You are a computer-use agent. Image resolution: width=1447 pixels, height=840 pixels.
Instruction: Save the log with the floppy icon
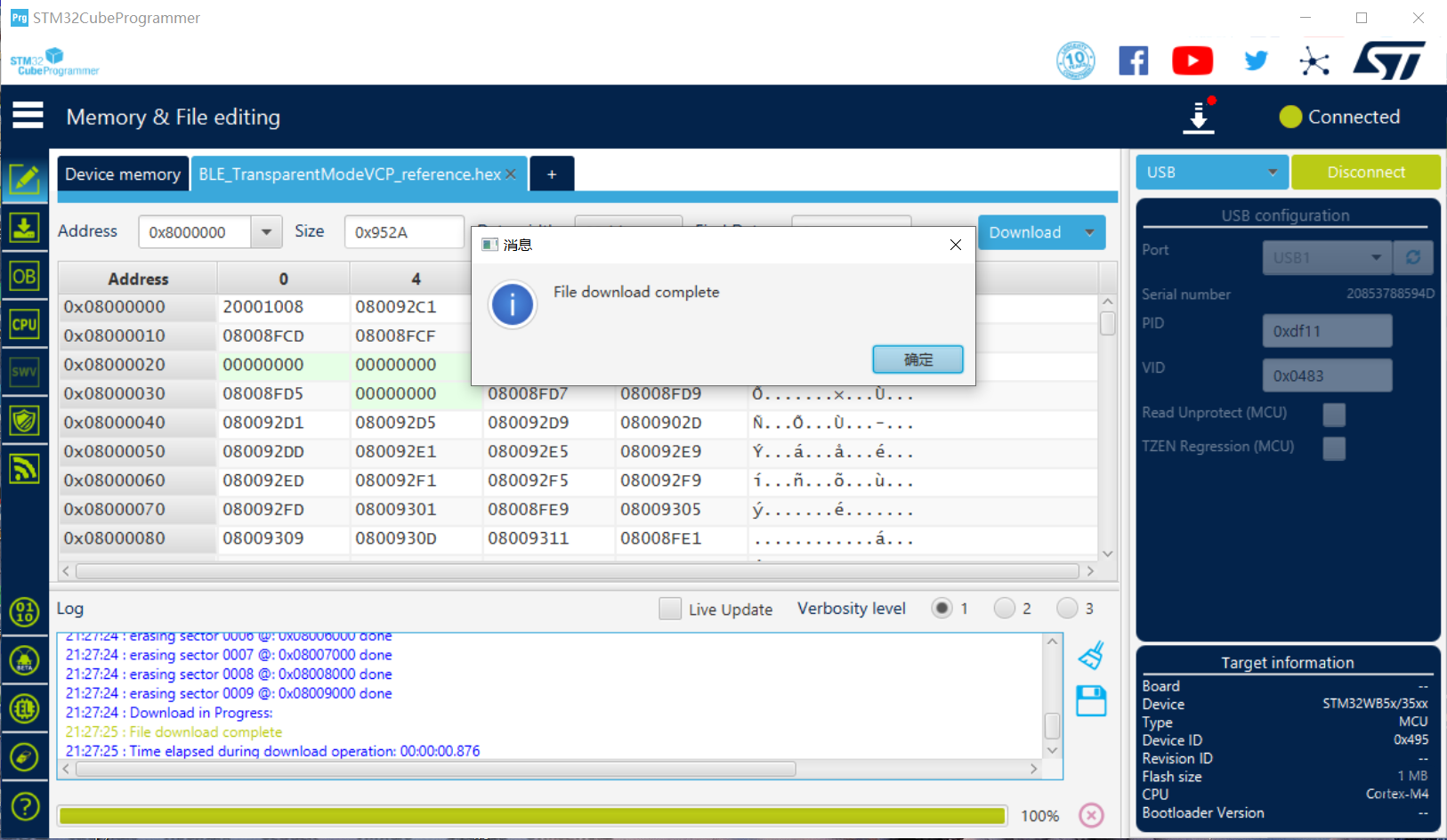tap(1091, 701)
